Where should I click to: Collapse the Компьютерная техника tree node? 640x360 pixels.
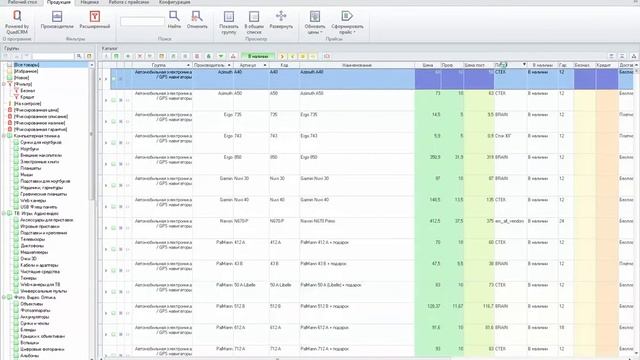4,136
